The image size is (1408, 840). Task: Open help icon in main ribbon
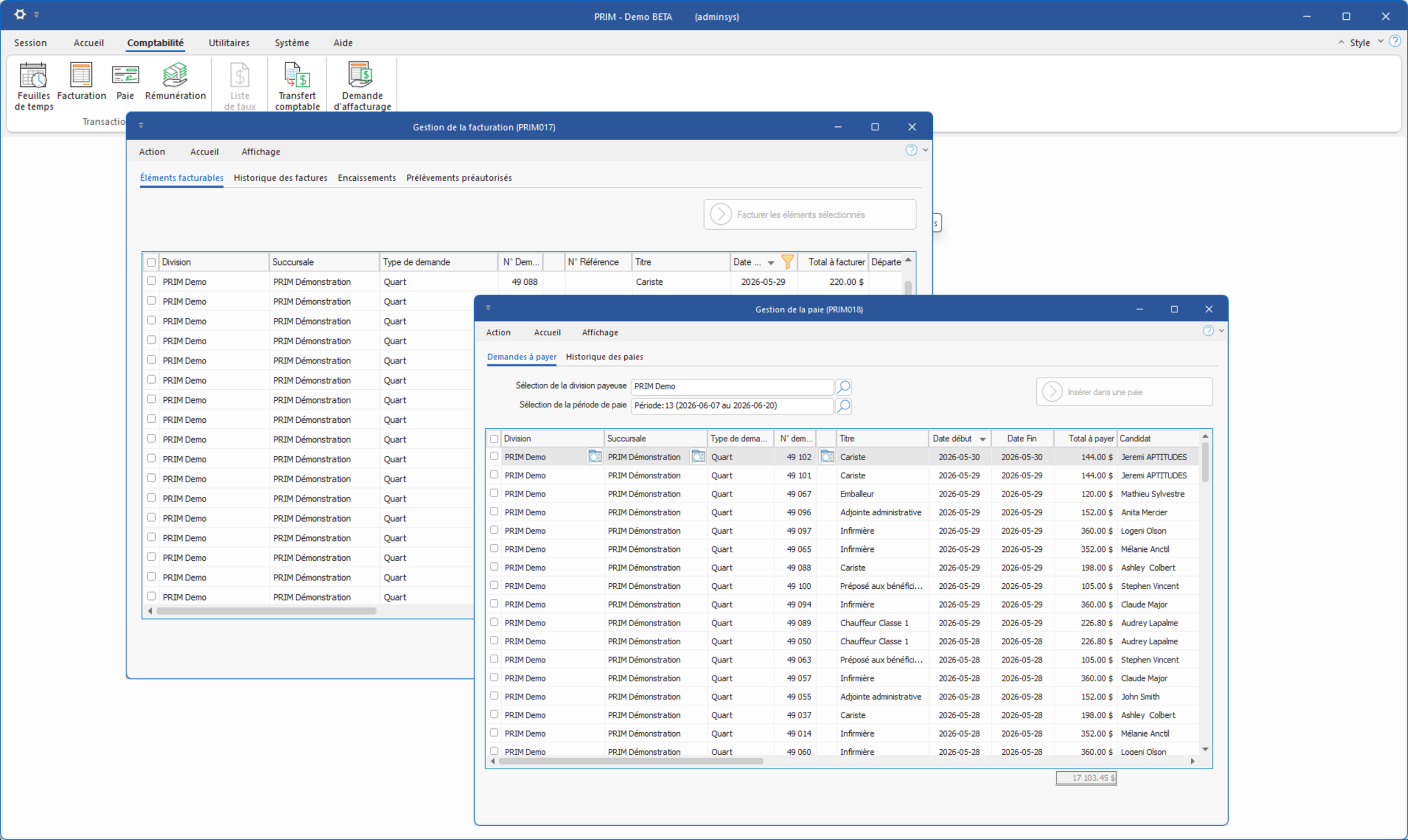[x=1395, y=41]
